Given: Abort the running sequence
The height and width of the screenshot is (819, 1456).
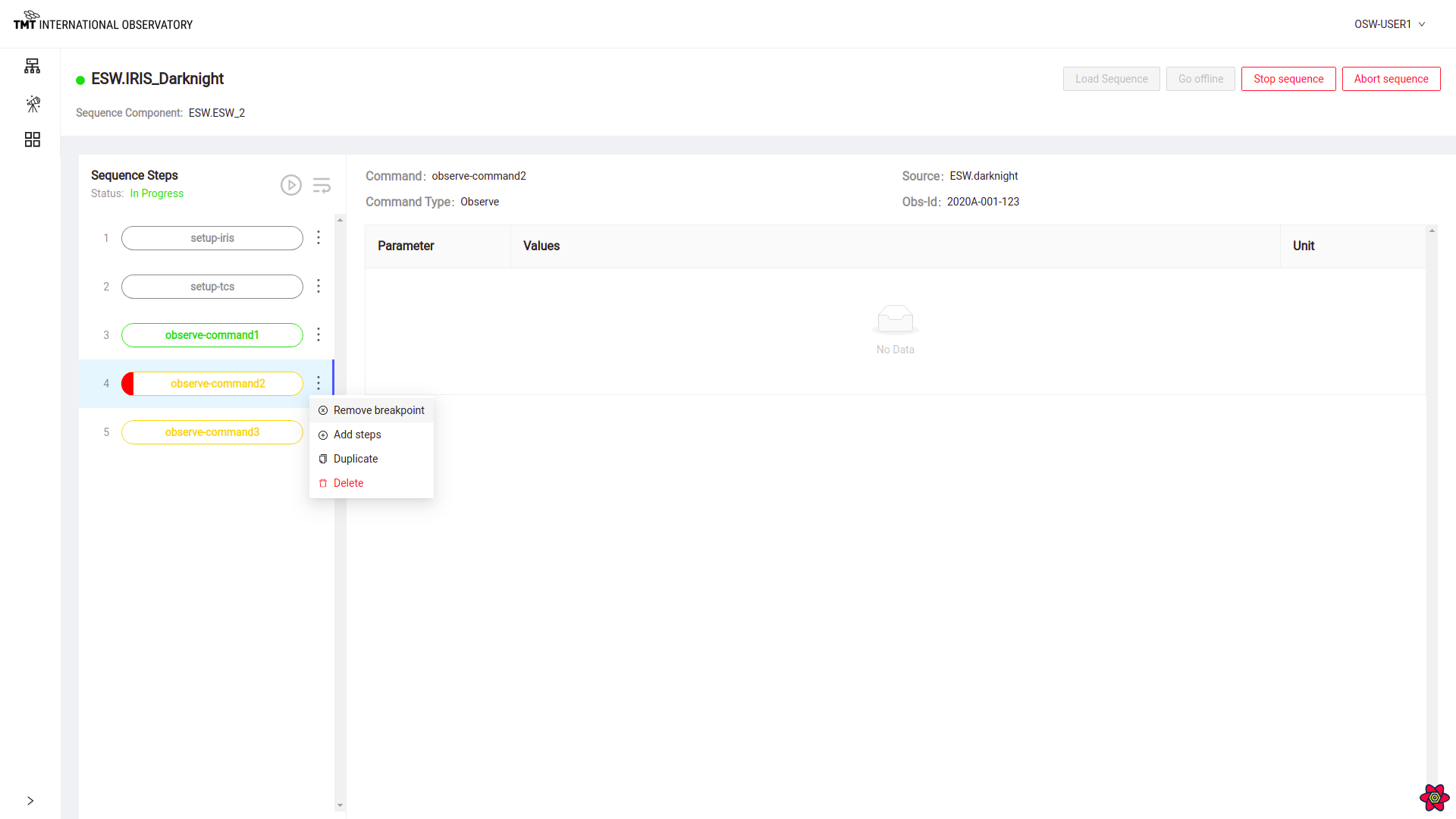Looking at the screenshot, I should (x=1391, y=79).
